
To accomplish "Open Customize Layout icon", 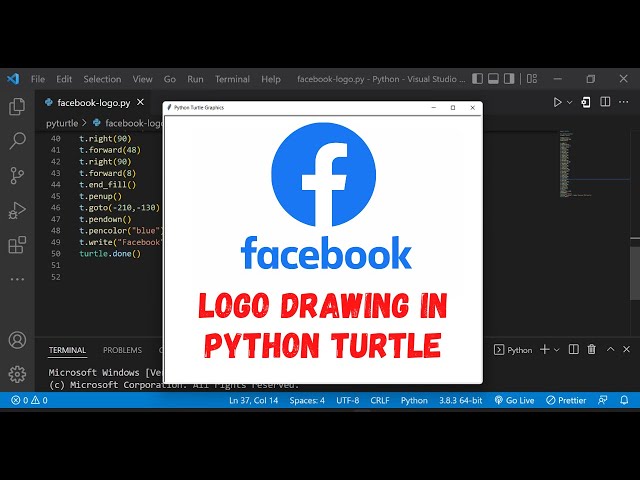I will (x=532, y=78).
